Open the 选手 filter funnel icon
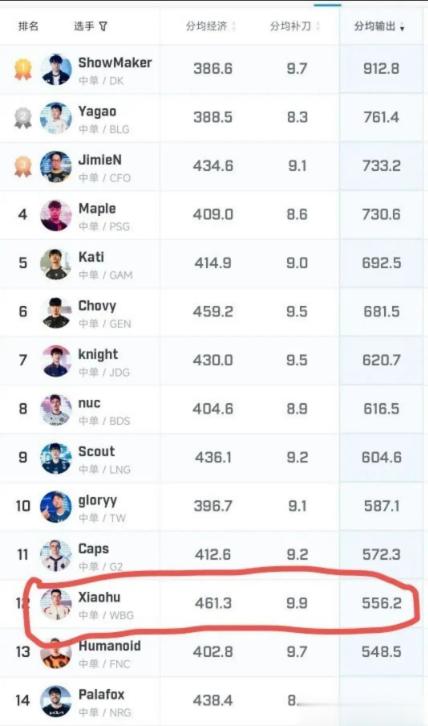This screenshot has height=726, width=428. [x=103, y=26]
